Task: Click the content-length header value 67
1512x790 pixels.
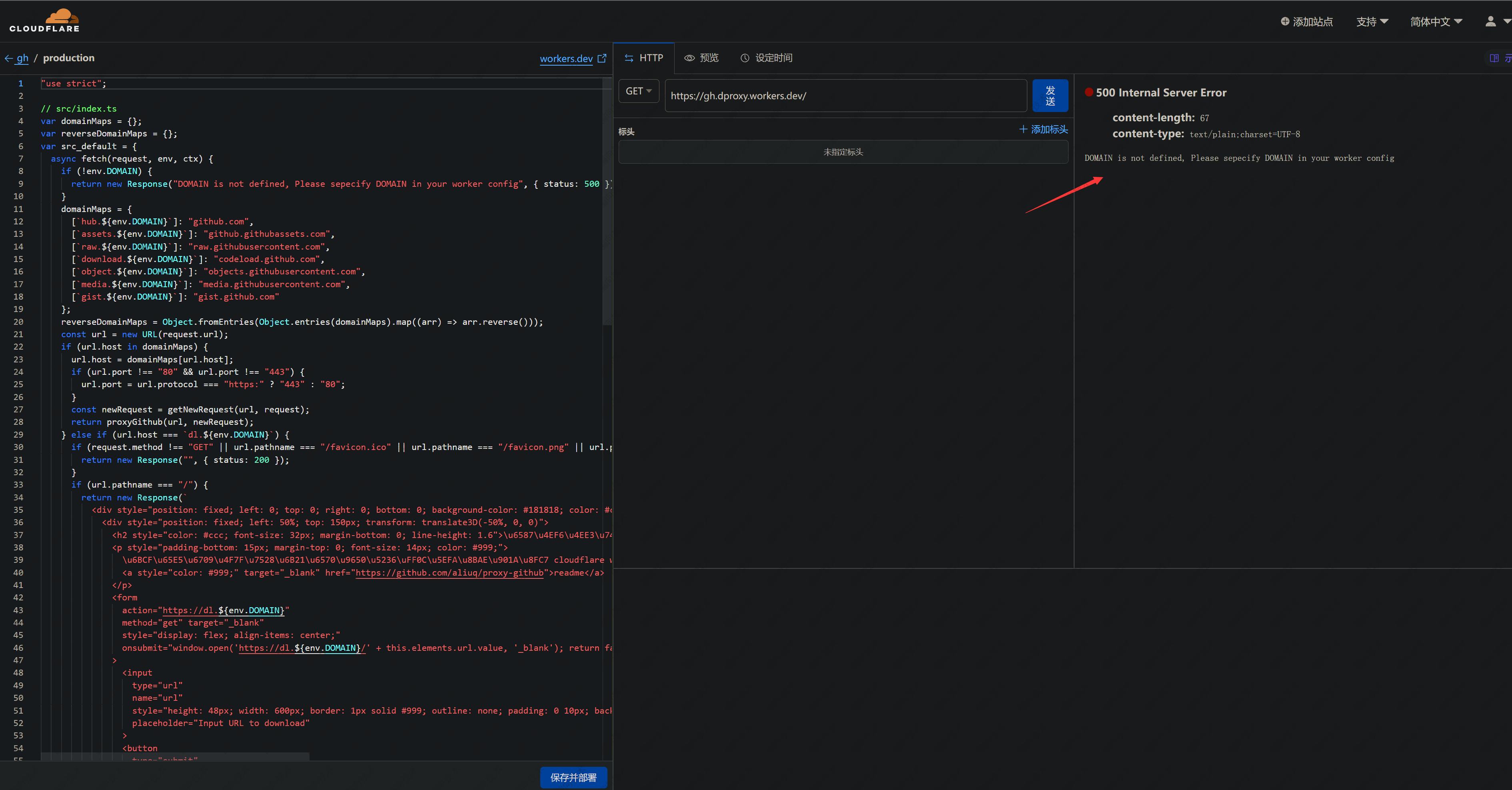Action: coord(1204,118)
